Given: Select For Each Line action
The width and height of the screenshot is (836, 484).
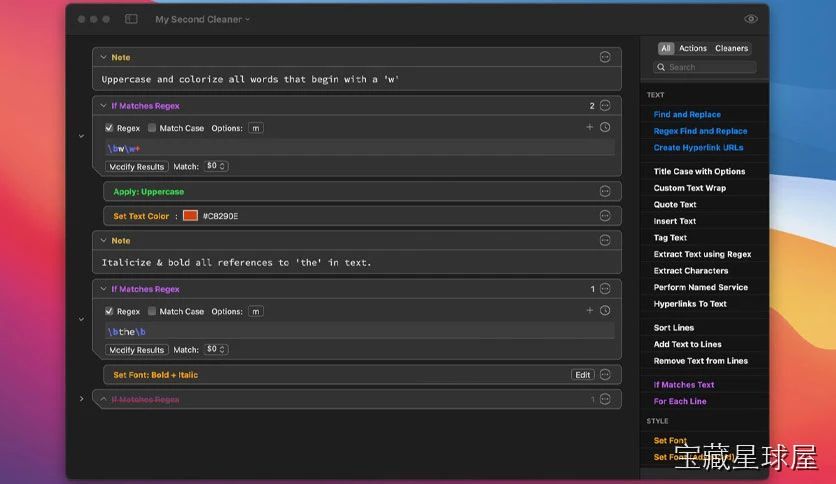Looking at the screenshot, I should point(680,401).
